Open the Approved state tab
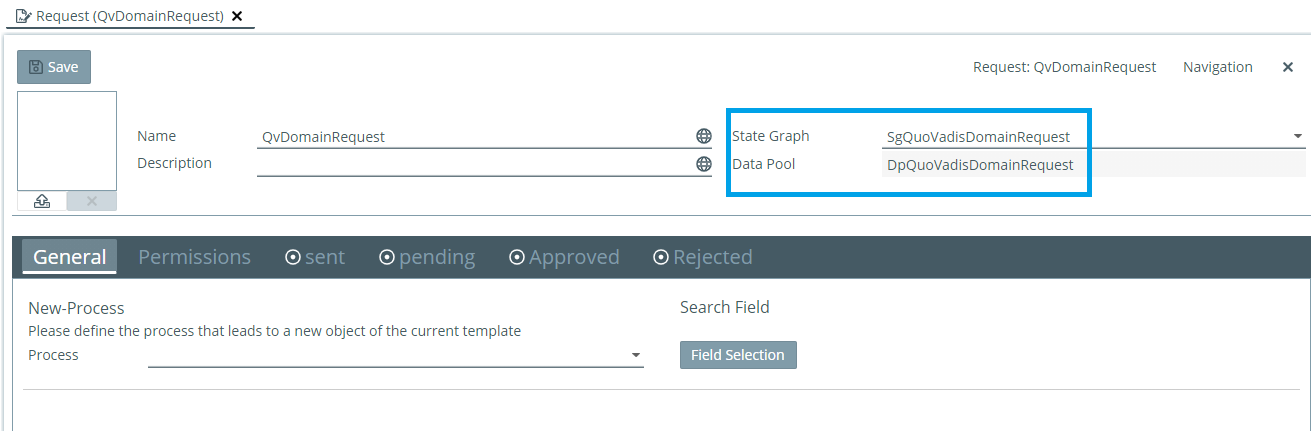Viewport: 1311px width, 431px height. tap(564, 257)
